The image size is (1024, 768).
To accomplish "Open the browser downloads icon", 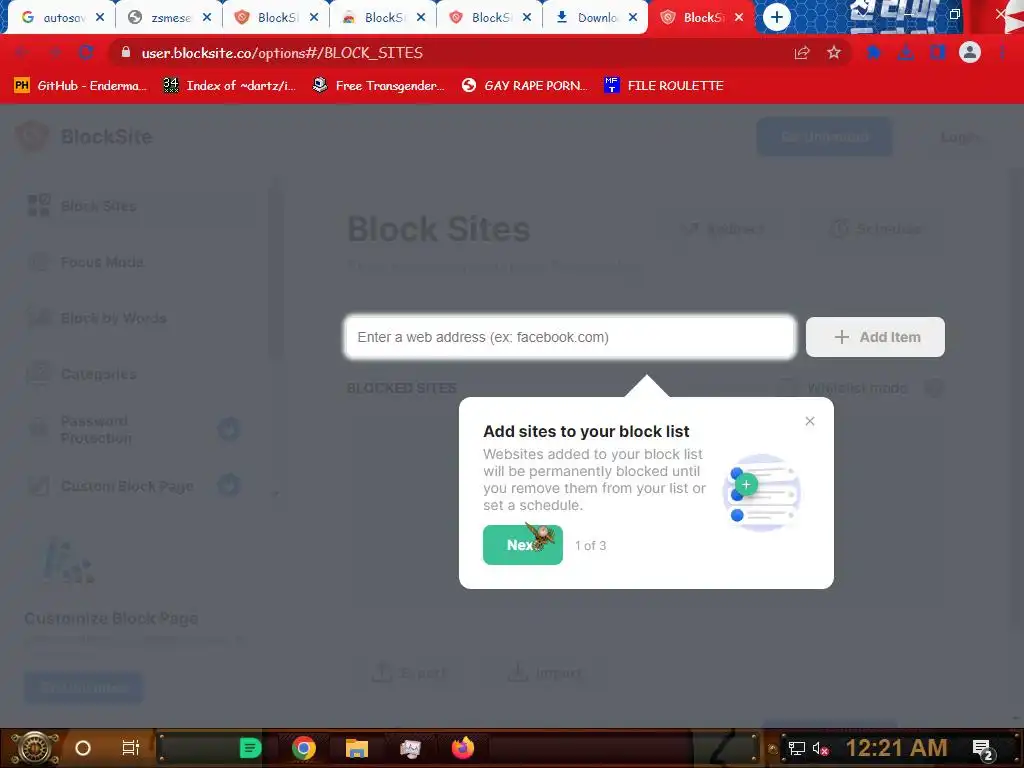I will pyautogui.click(x=906, y=53).
